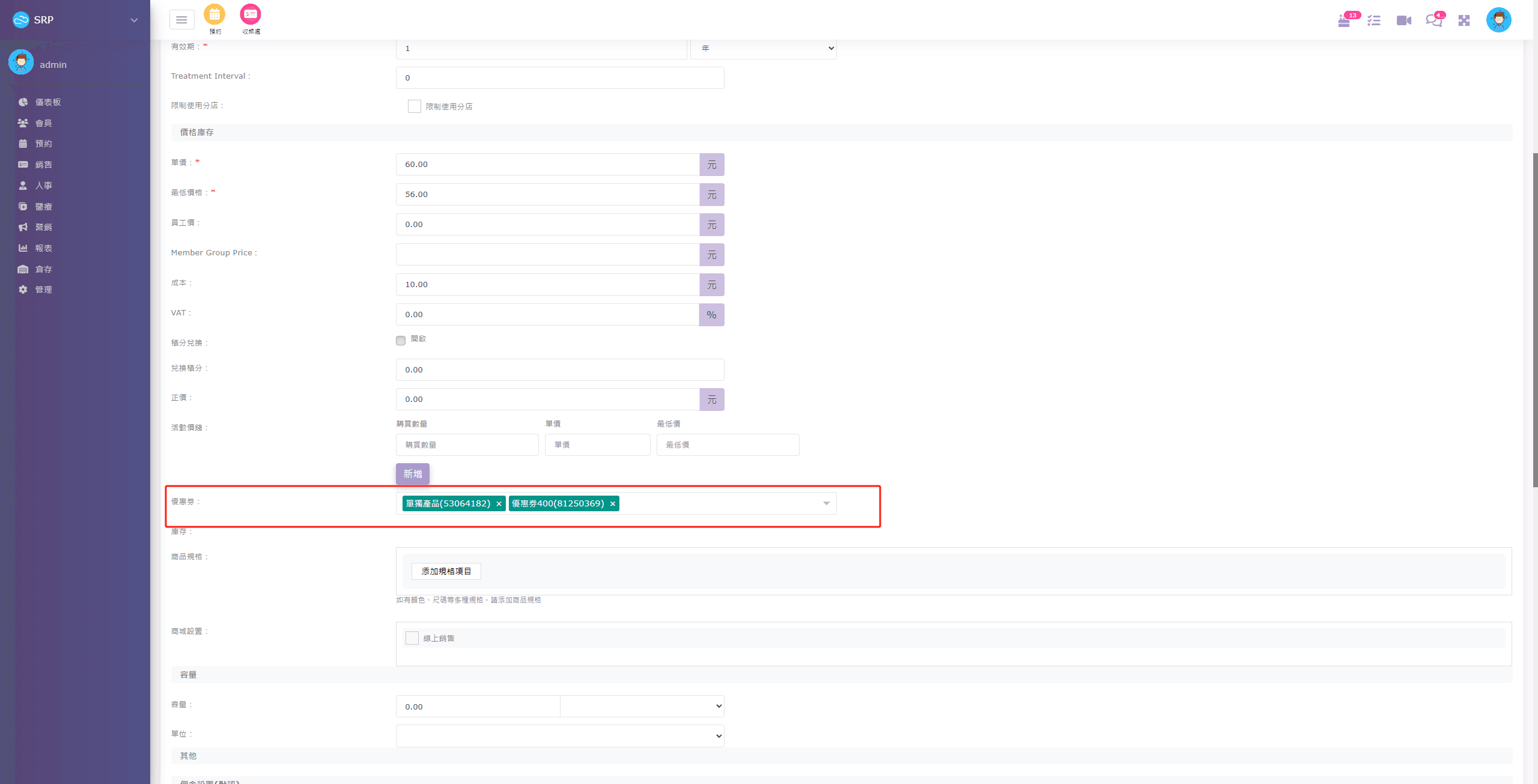Open the 有效期 year unit dropdown

click(763, 48)
